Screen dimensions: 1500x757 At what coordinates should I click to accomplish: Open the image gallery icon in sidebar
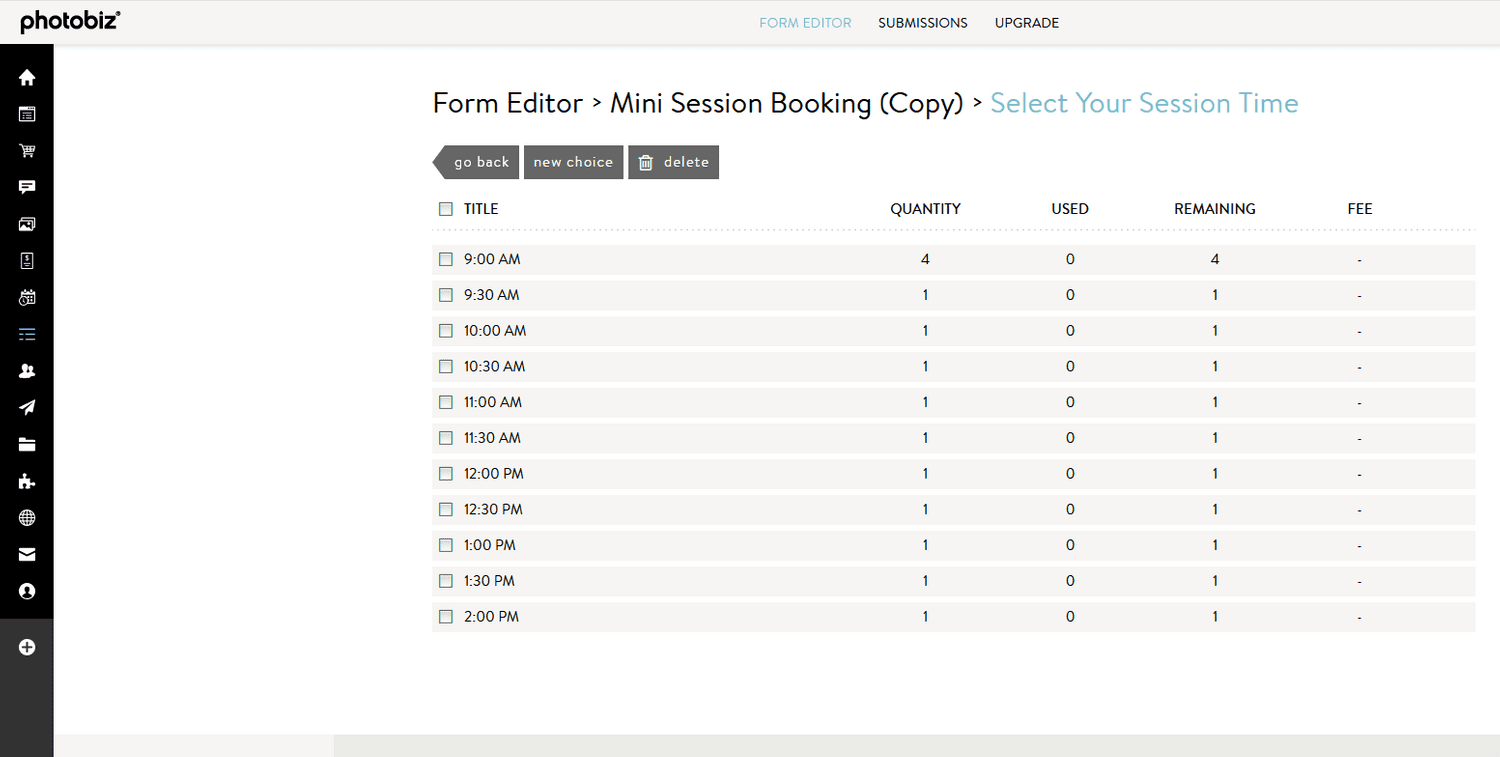tap(26, 224)
